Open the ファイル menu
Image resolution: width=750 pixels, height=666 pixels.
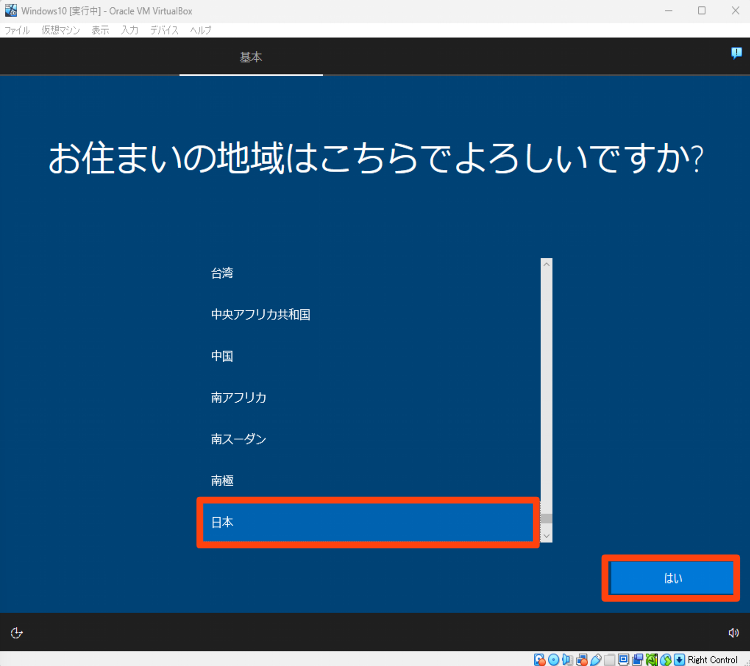tap(17, 30)
